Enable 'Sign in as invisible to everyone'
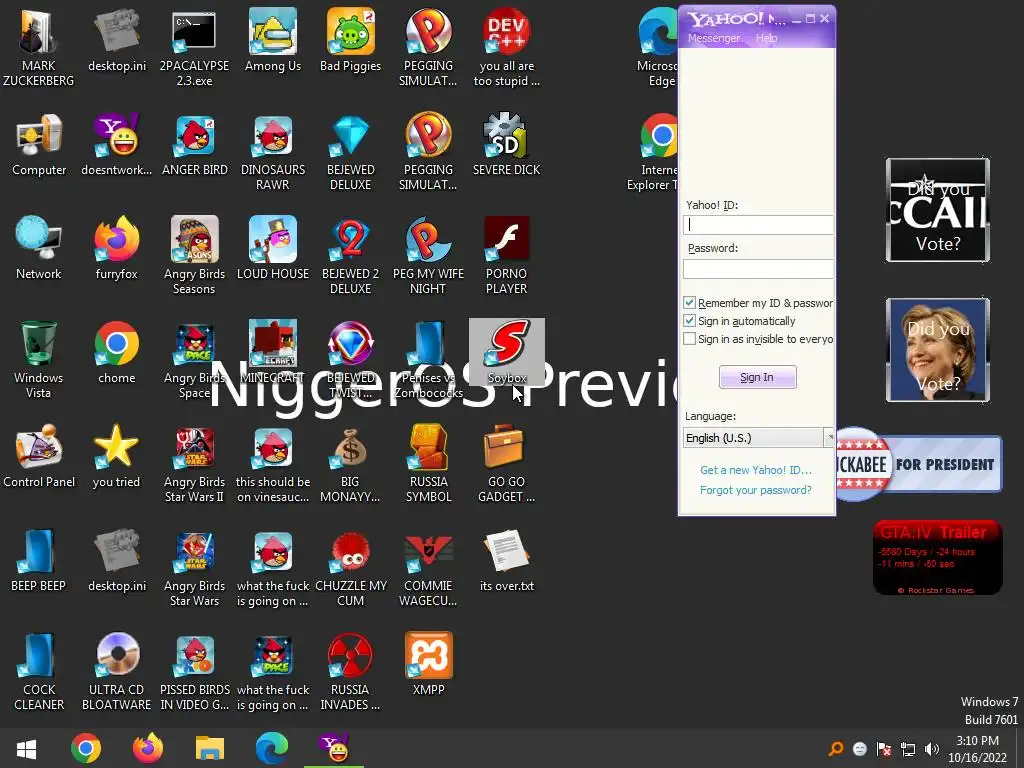Image resolution: width=1024 pixels, height=768 pixels. (690, 339)
